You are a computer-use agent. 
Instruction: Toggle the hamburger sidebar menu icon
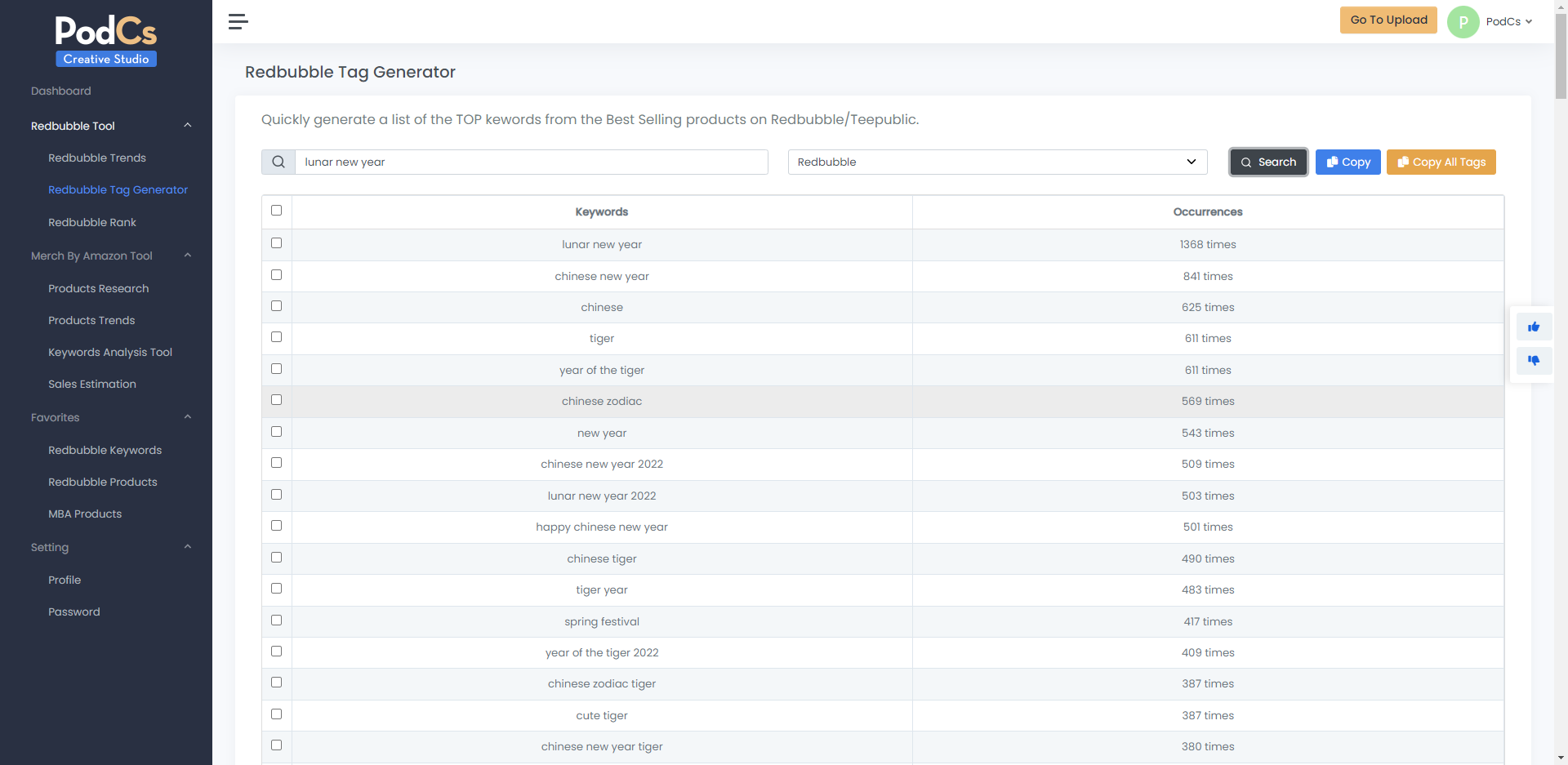point(238,21)
